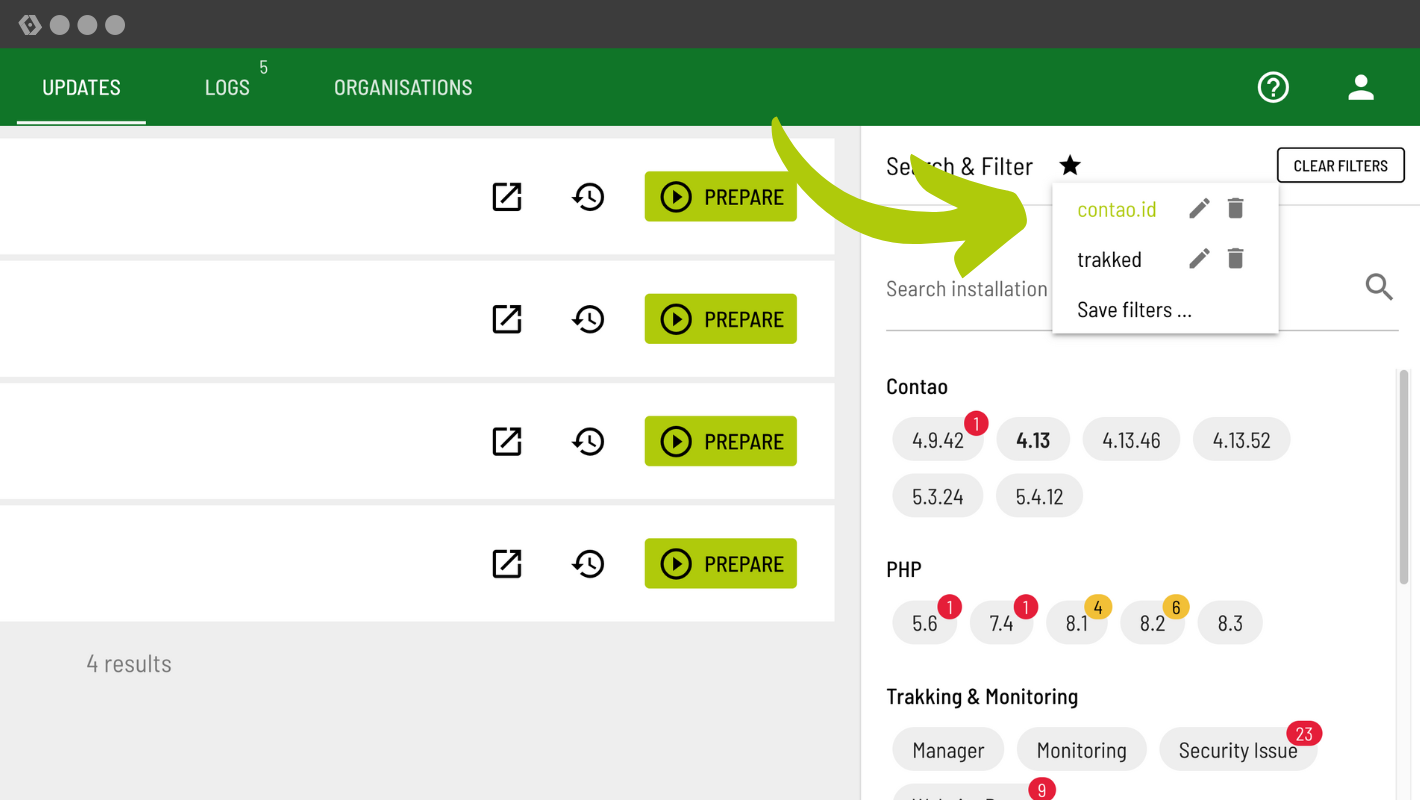1420x800 pixels.
Task: Click Prepare button in third row
Action: tap(720, 442)
